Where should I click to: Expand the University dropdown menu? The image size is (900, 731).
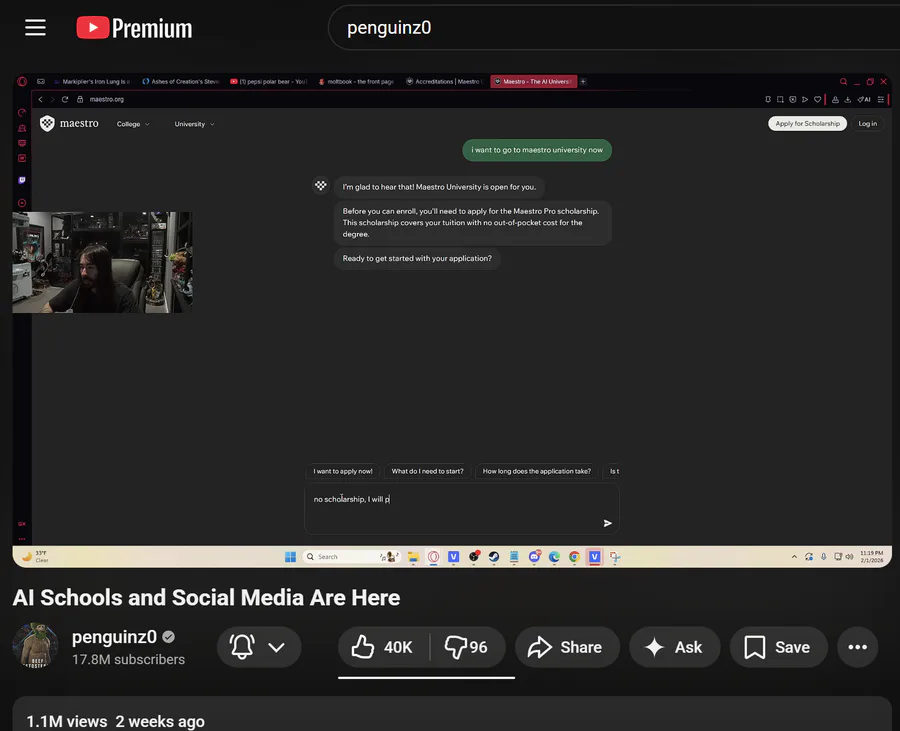tap(195, 124)
